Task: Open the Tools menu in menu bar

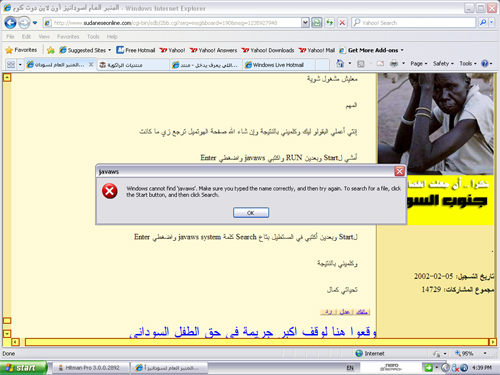Action: pos(93,37)
